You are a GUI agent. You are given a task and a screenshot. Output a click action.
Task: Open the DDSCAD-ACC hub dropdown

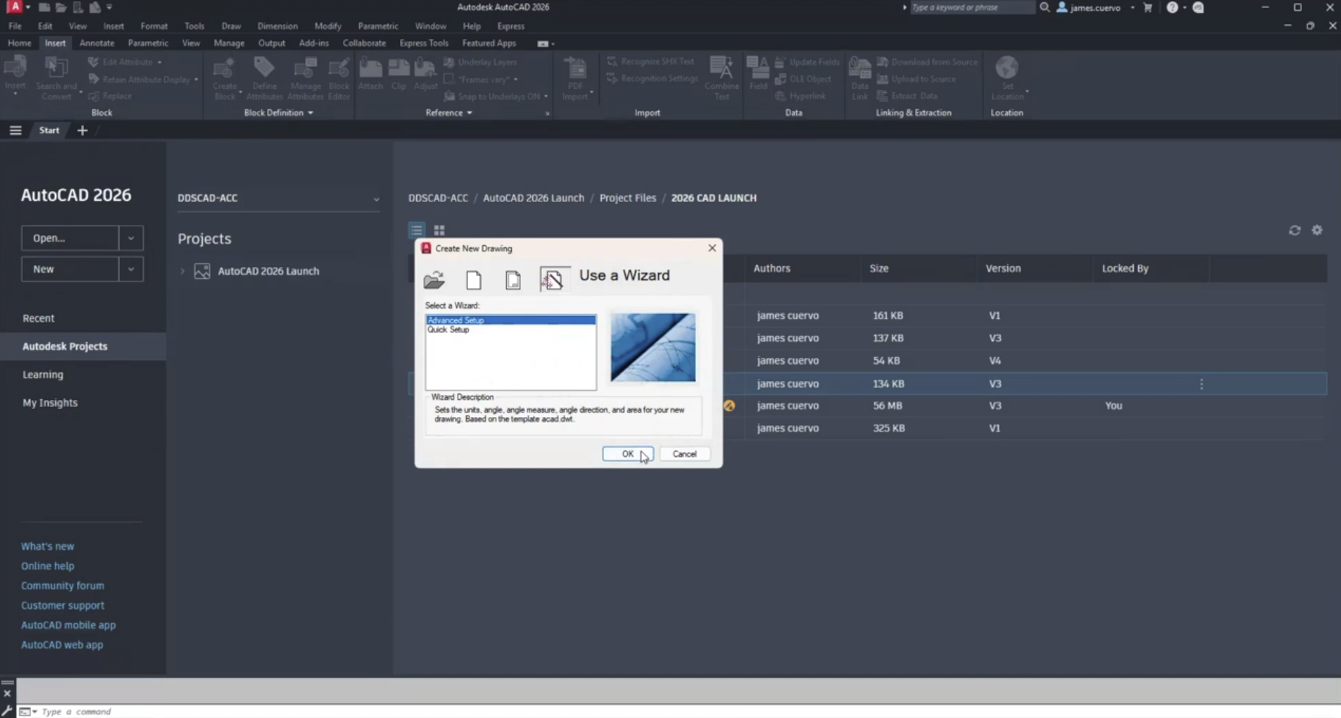376,199
